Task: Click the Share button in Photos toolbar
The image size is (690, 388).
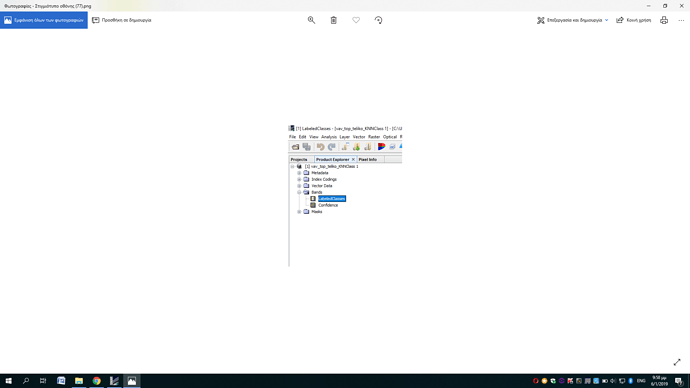Action: coord(633,20)
